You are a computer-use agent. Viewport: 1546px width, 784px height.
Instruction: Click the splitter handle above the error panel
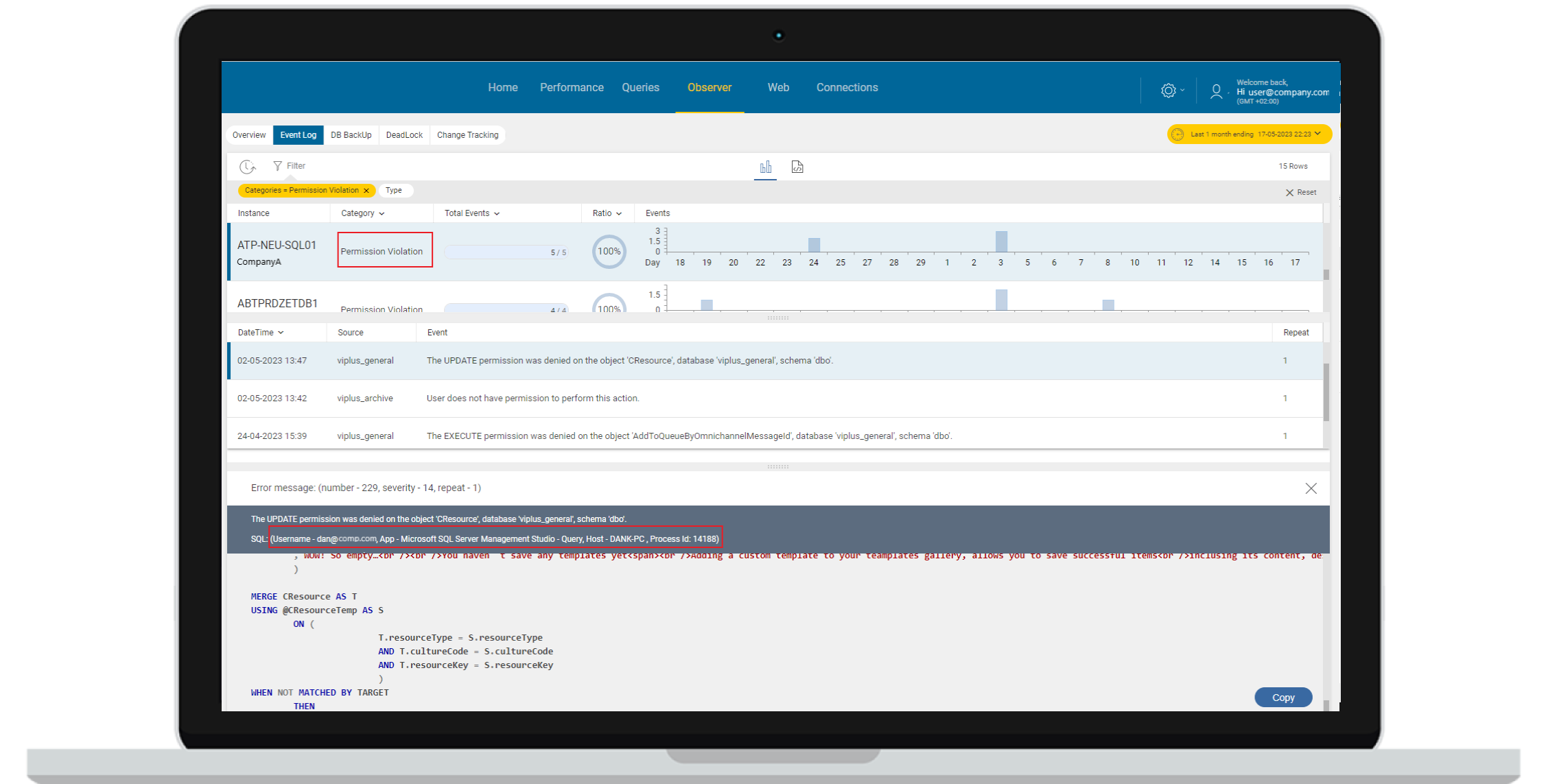pyautogui.click(x=778, y=467)
